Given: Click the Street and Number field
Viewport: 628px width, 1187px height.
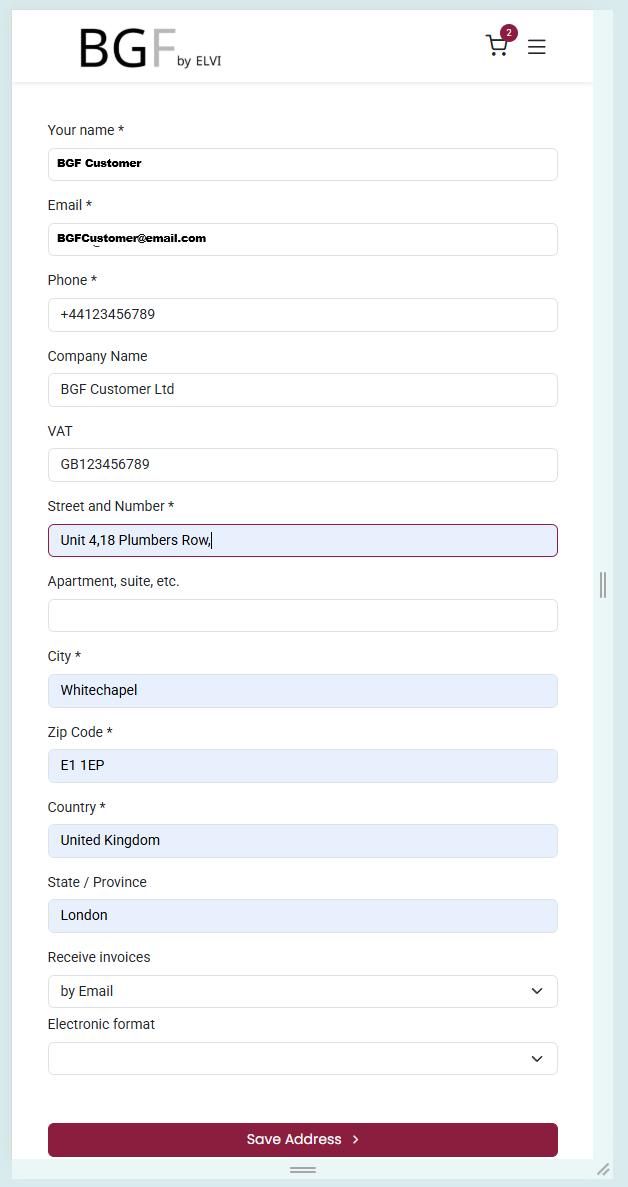Looking at the screenshot, I should (x=302, y=540).
